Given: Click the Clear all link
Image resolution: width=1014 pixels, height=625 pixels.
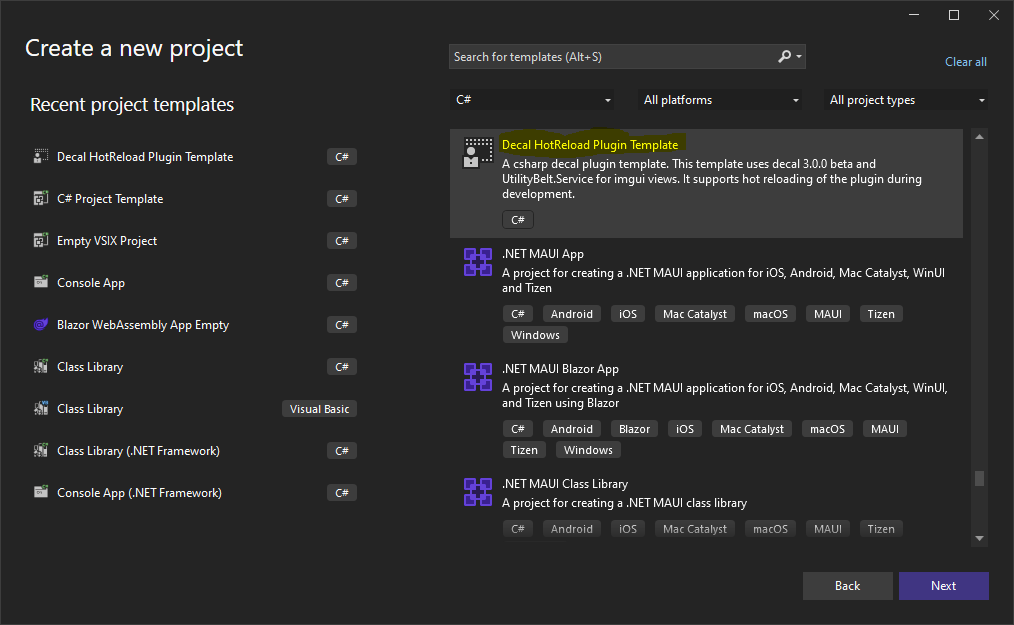Looking at the screenshot, I should 965,62.
